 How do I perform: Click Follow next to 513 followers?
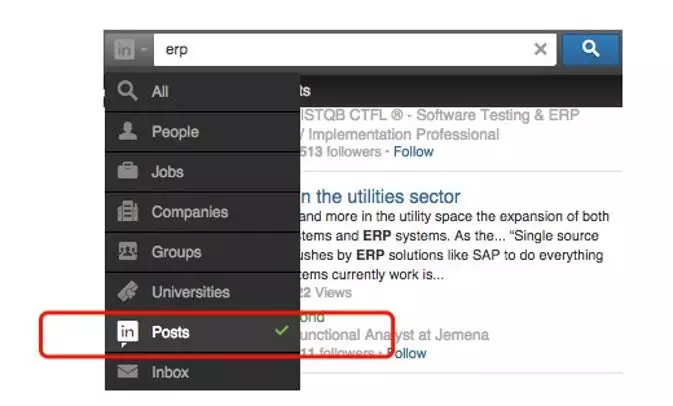click(x=413, y=152)
